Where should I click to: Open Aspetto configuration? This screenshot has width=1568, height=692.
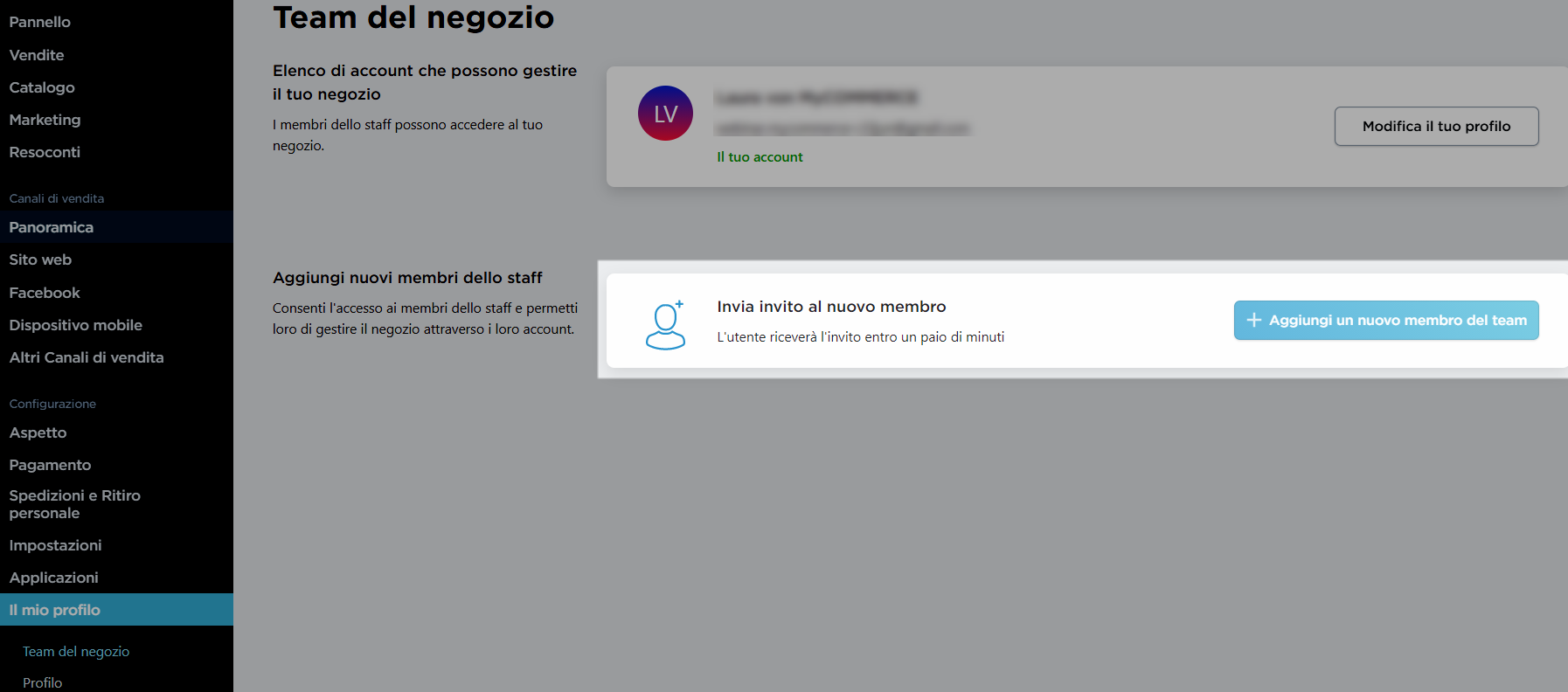[38, 432]
